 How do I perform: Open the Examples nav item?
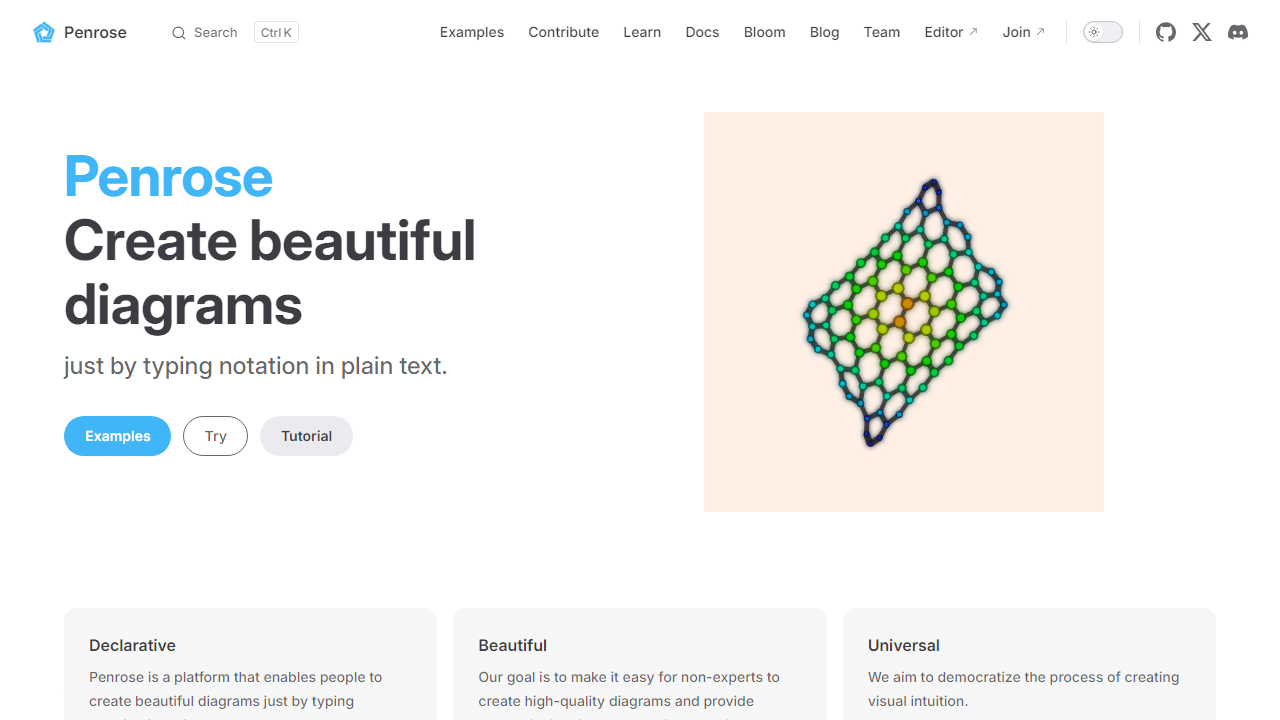472,32
